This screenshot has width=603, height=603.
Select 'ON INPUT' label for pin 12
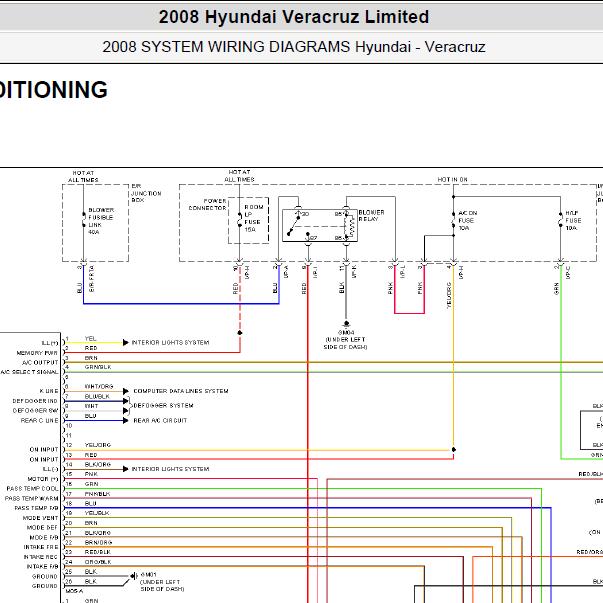pyautogui.click(x=44, y=449)
